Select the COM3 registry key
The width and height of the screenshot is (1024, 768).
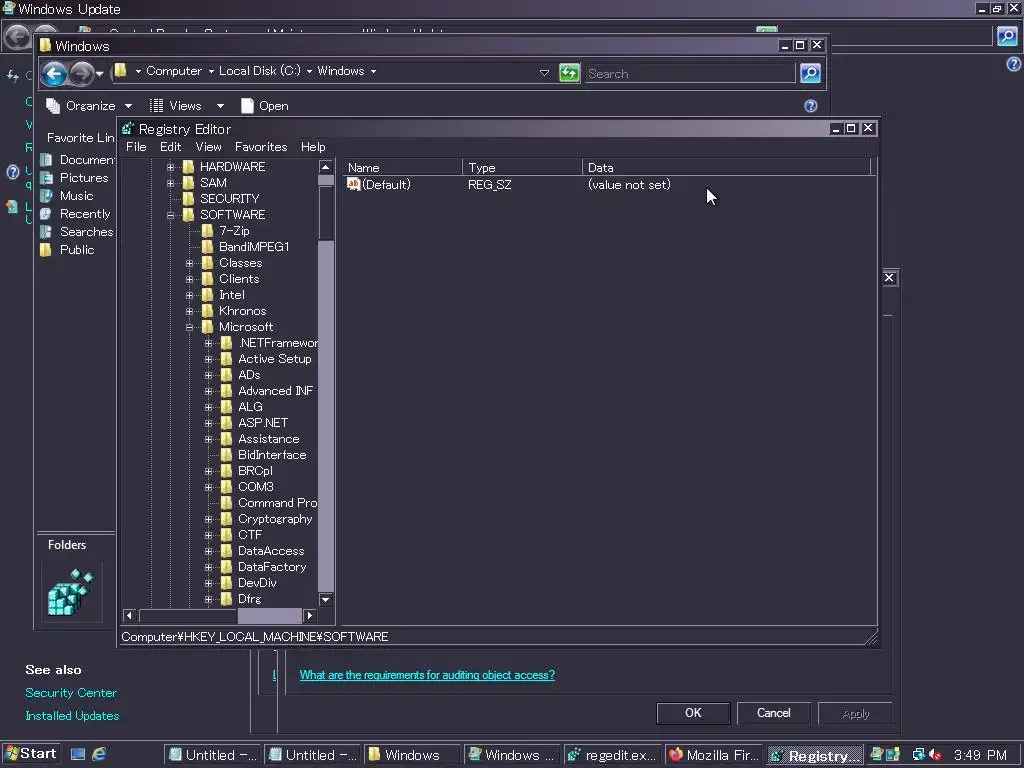point(255,487)
